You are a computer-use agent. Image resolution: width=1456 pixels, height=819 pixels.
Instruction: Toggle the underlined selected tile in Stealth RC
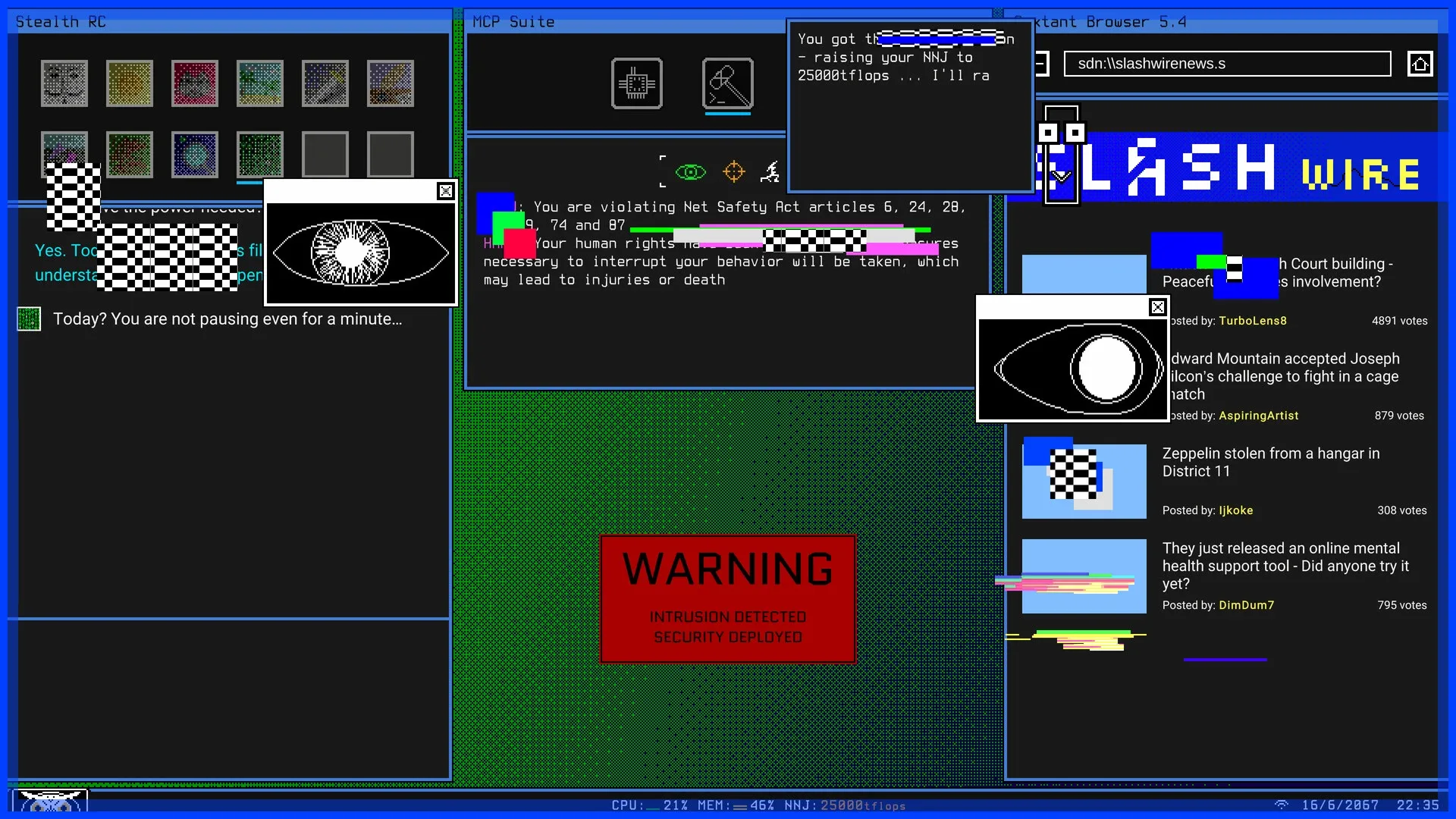point(259,155)
